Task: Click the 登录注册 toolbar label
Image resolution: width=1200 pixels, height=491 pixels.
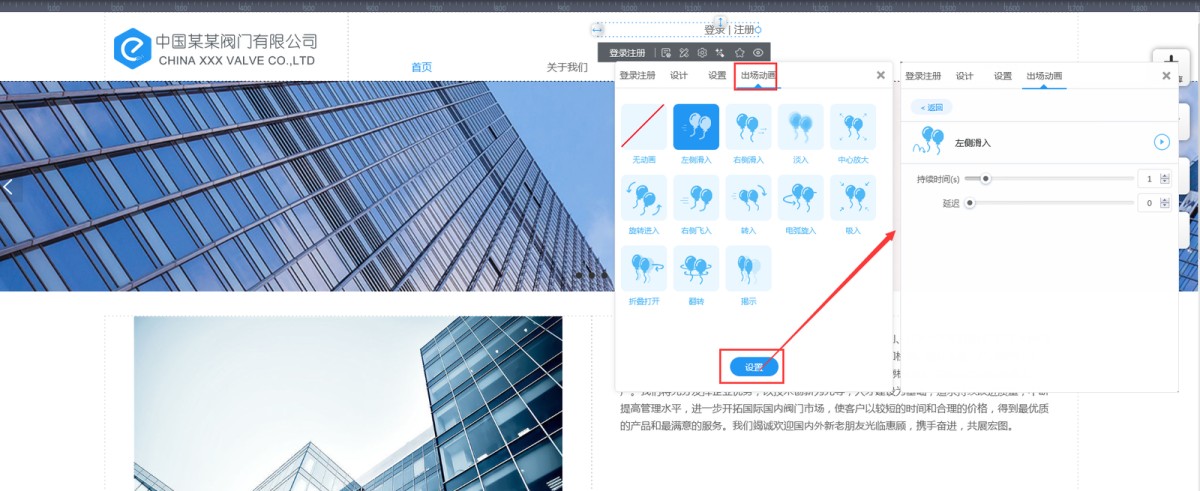Action: pyautogui.click(x=627, y=52)
